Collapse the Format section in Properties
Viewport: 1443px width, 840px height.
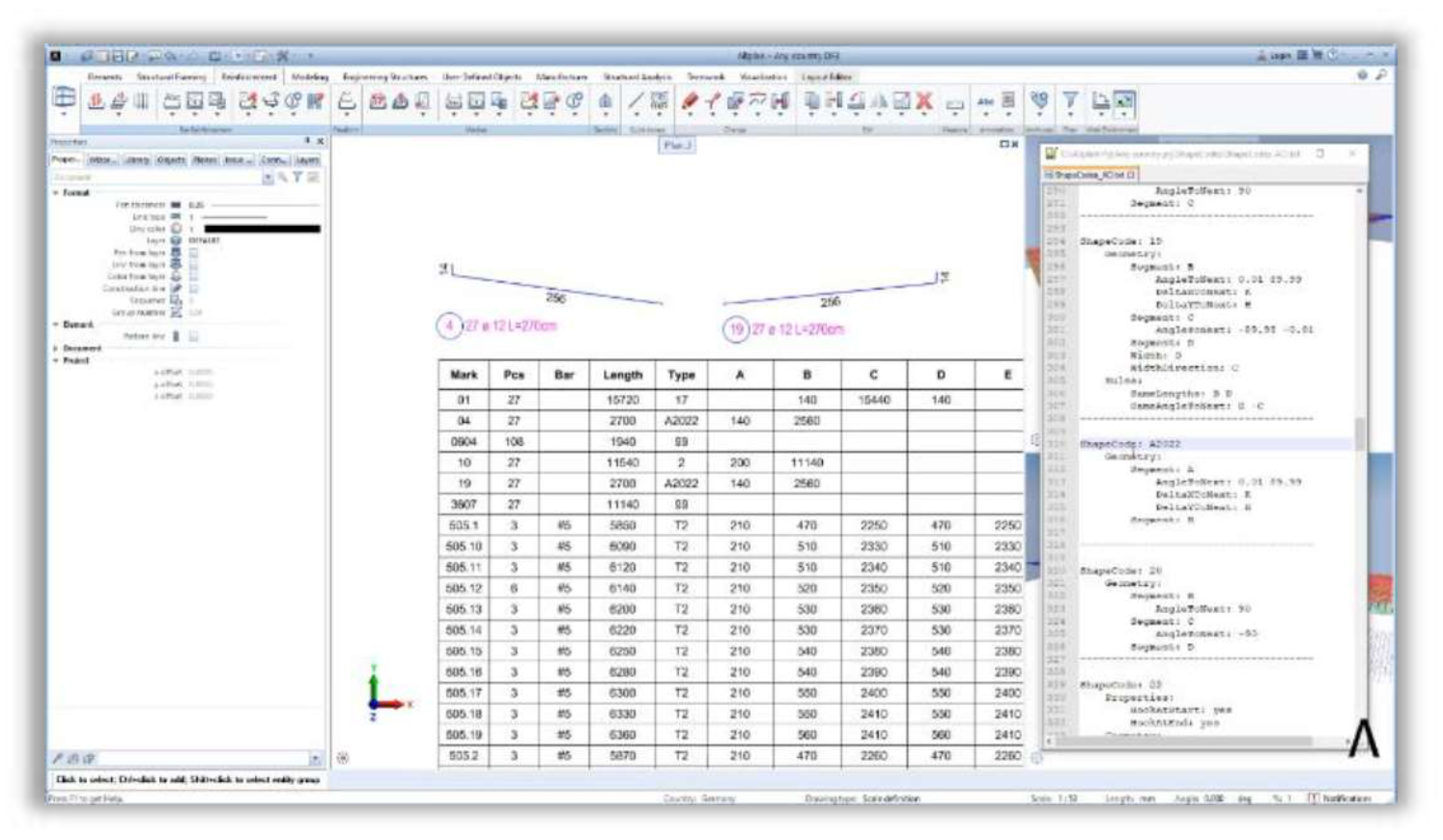click(56, 193)
